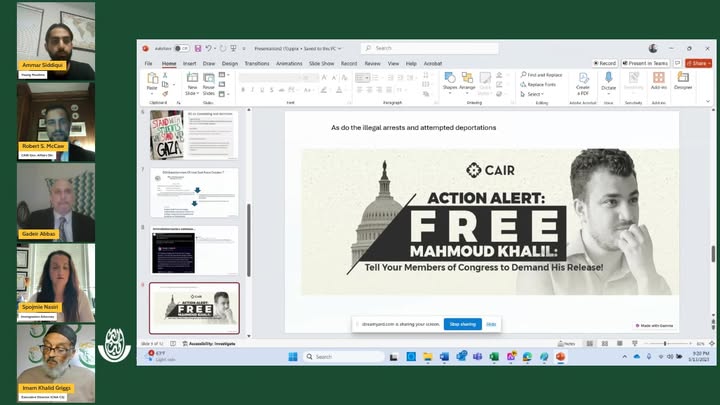The height and width of the screenshot is (405, 720).
Task: Click the Dictate microphone icon
Action: pos(608,78)
